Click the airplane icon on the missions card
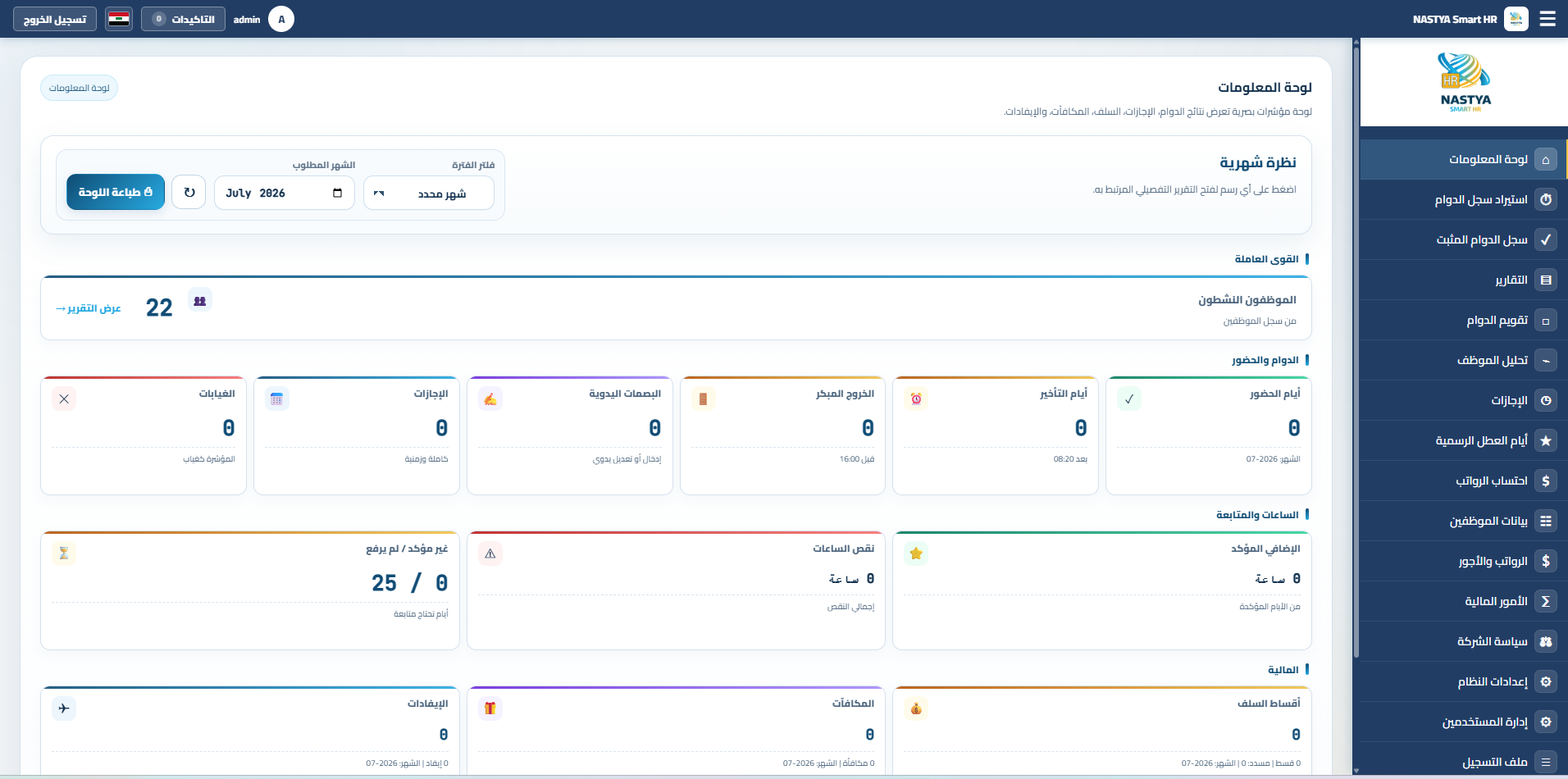 click(64, 708)
